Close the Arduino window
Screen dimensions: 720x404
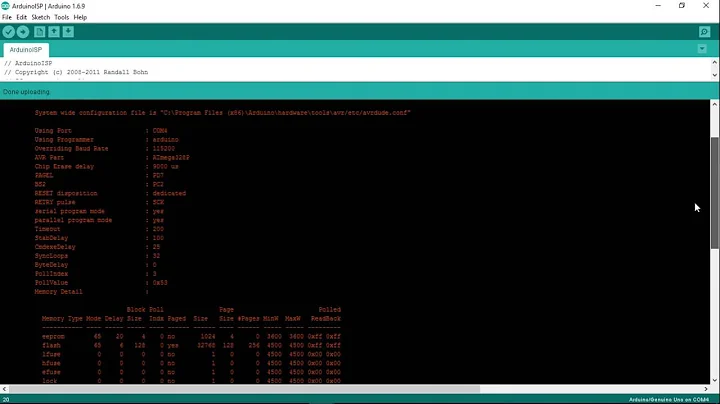(x=706, y=6)
